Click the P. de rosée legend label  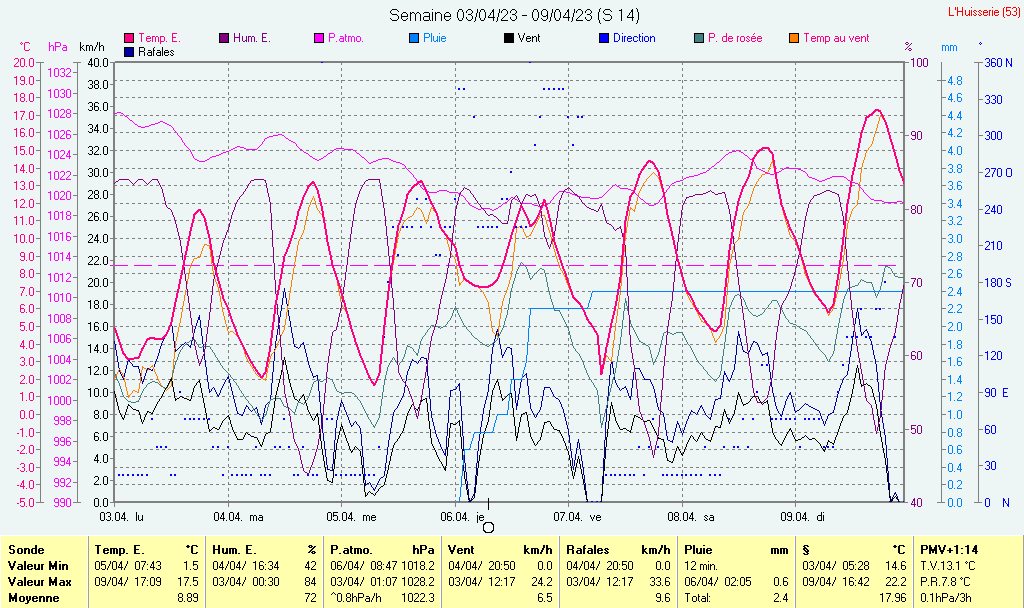pyautogui.click(x=735, y=38)
